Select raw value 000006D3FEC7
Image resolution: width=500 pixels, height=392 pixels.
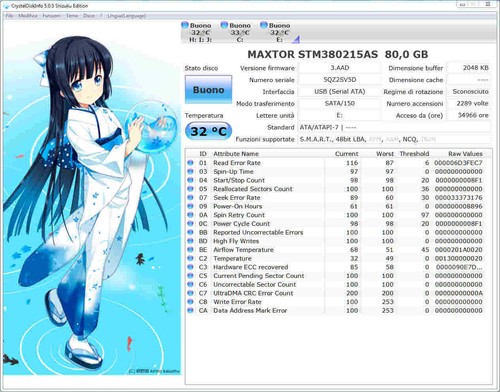pos(458,163)
